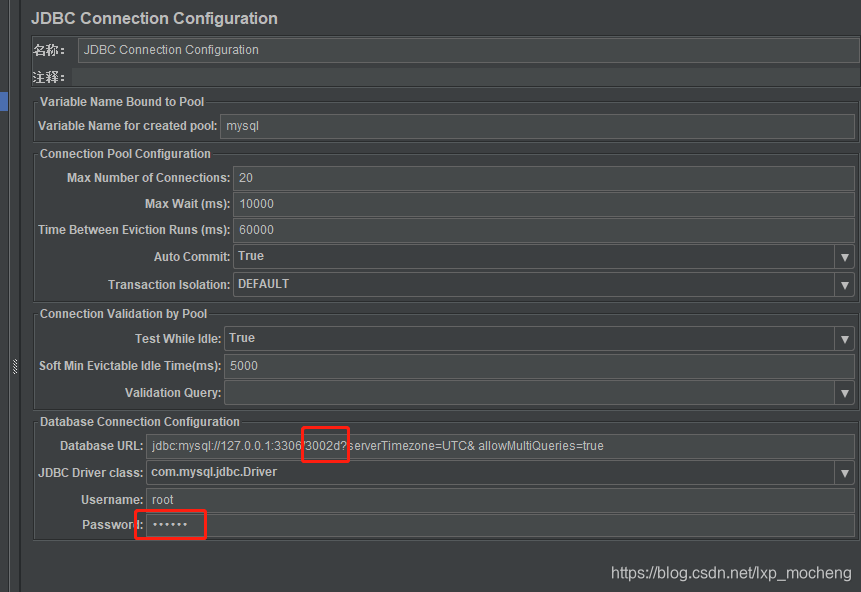861x592 pixels.
Task: Click the Soft Min Evictable Idle Time field
Action: click(539, 366)
